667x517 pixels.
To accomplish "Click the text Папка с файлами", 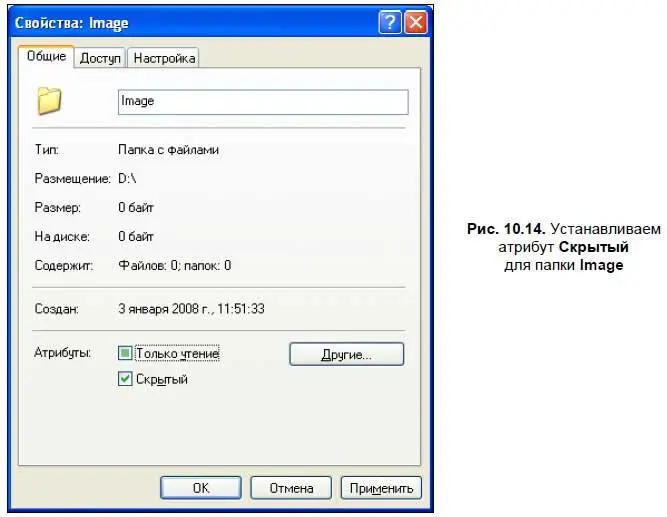I will 168,150.
